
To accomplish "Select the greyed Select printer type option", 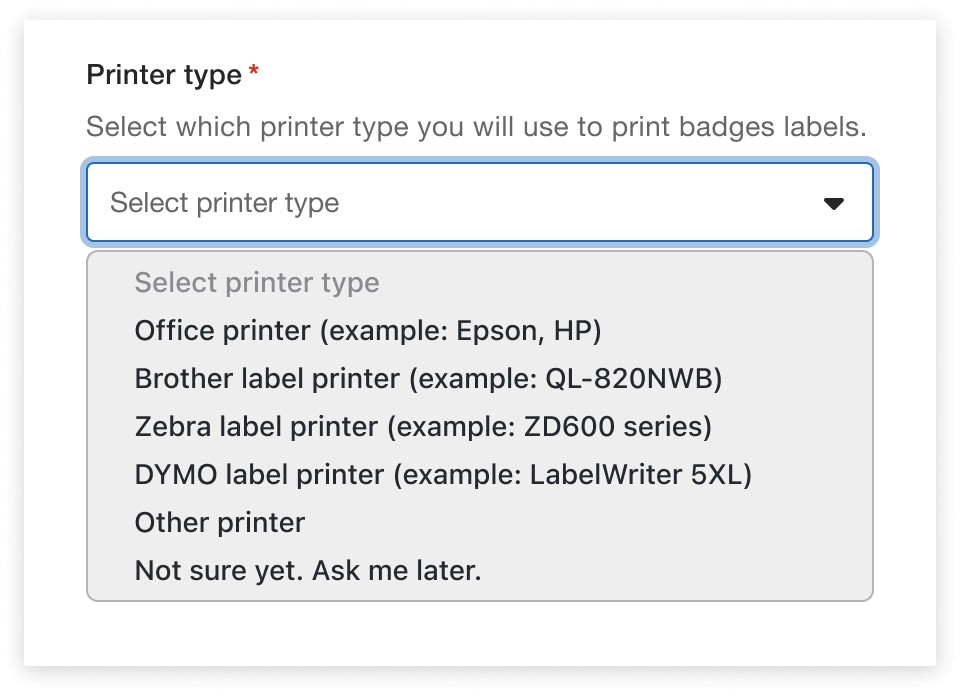I will point(257,282).
